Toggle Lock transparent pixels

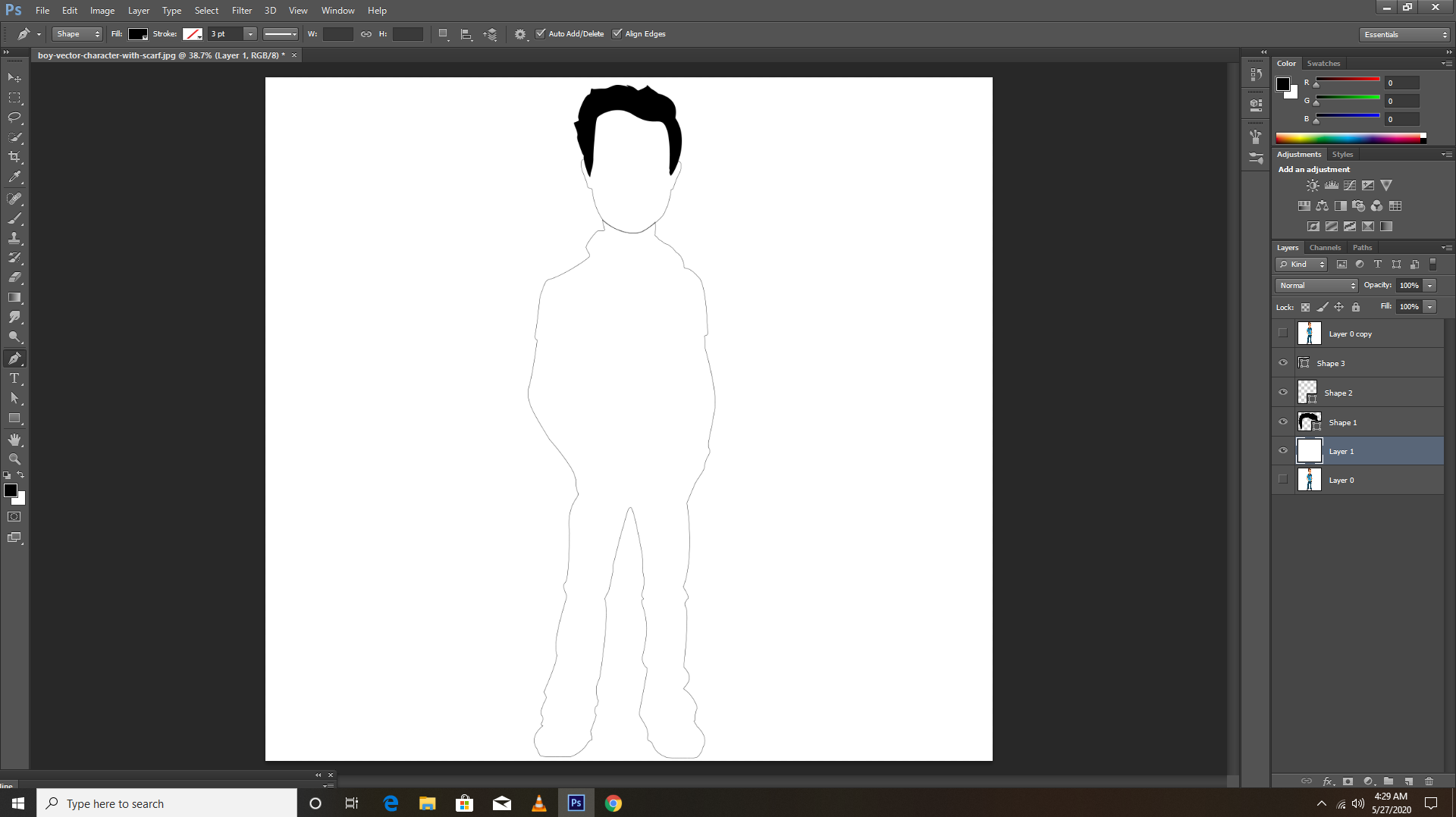coord(1305,307)
